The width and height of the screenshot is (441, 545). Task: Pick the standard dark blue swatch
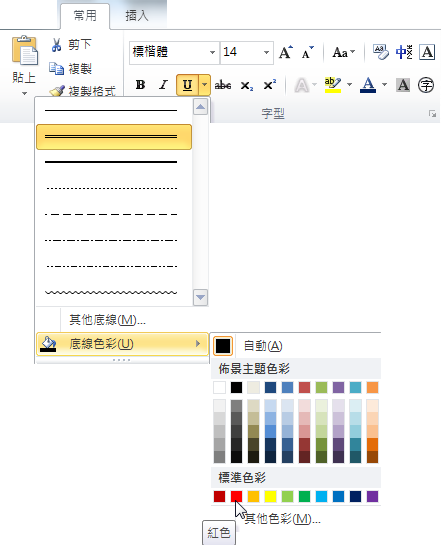click(x=356, y=497)
